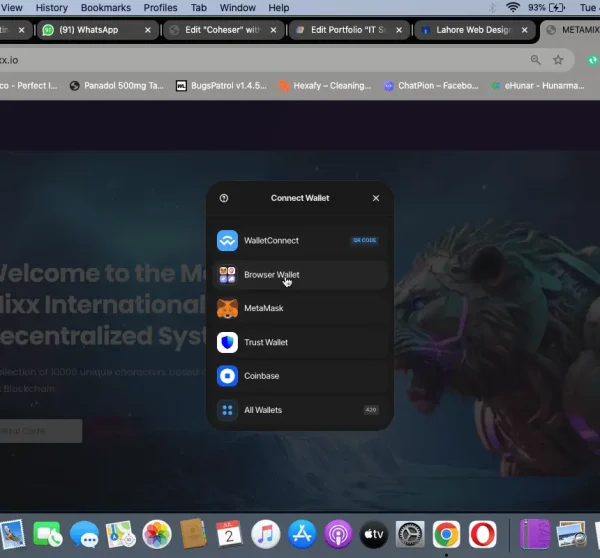Select the WalletConnect option icon
The width and height of the screenshot is (600, 558).
coord(227,241)
